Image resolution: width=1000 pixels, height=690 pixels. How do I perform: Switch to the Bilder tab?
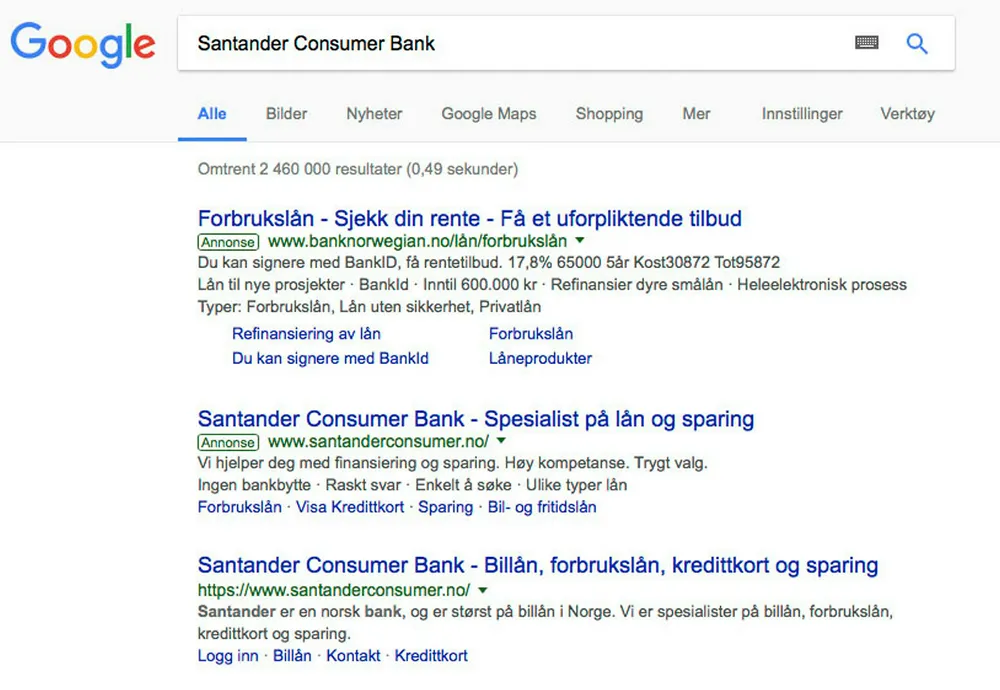pyautogui.click(x=286, y=113)
